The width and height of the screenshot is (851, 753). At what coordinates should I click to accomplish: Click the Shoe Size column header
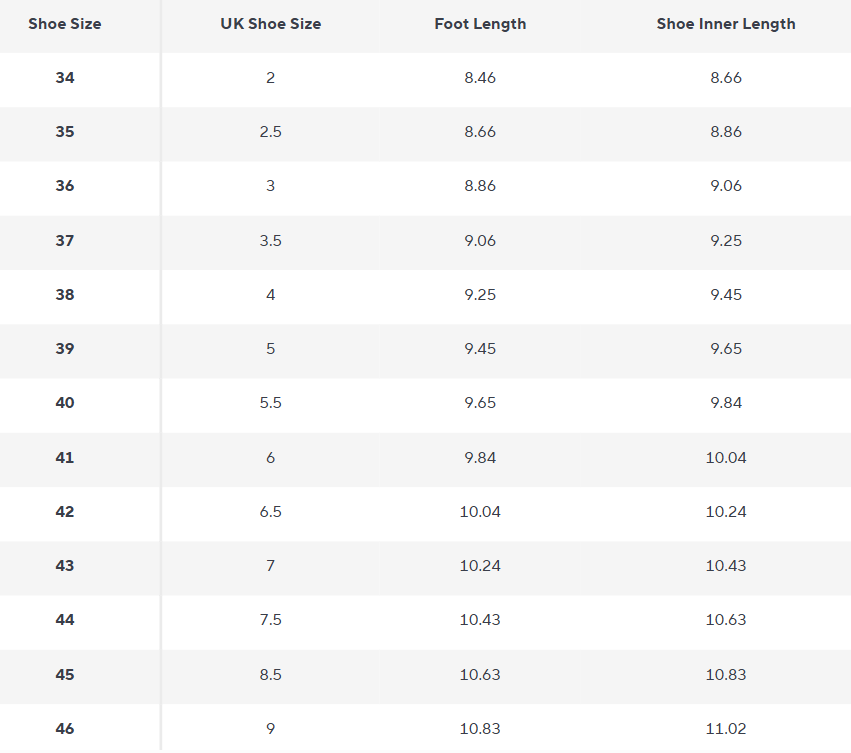coord(65,24)
